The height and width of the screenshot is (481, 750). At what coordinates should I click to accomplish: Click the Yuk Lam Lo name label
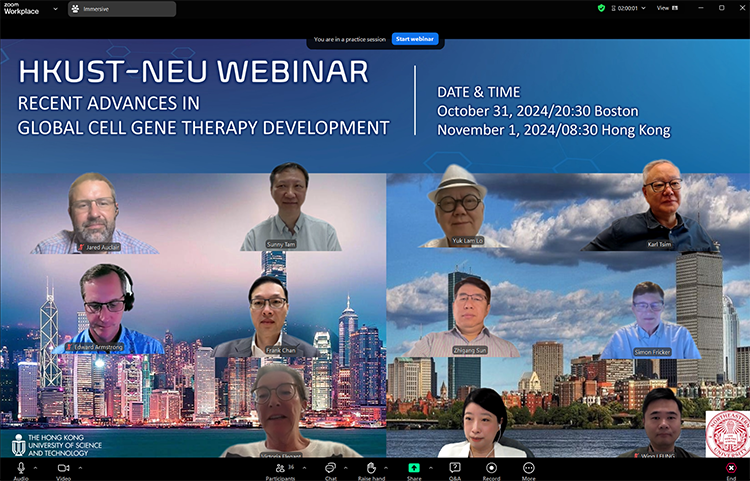point(467,240)
